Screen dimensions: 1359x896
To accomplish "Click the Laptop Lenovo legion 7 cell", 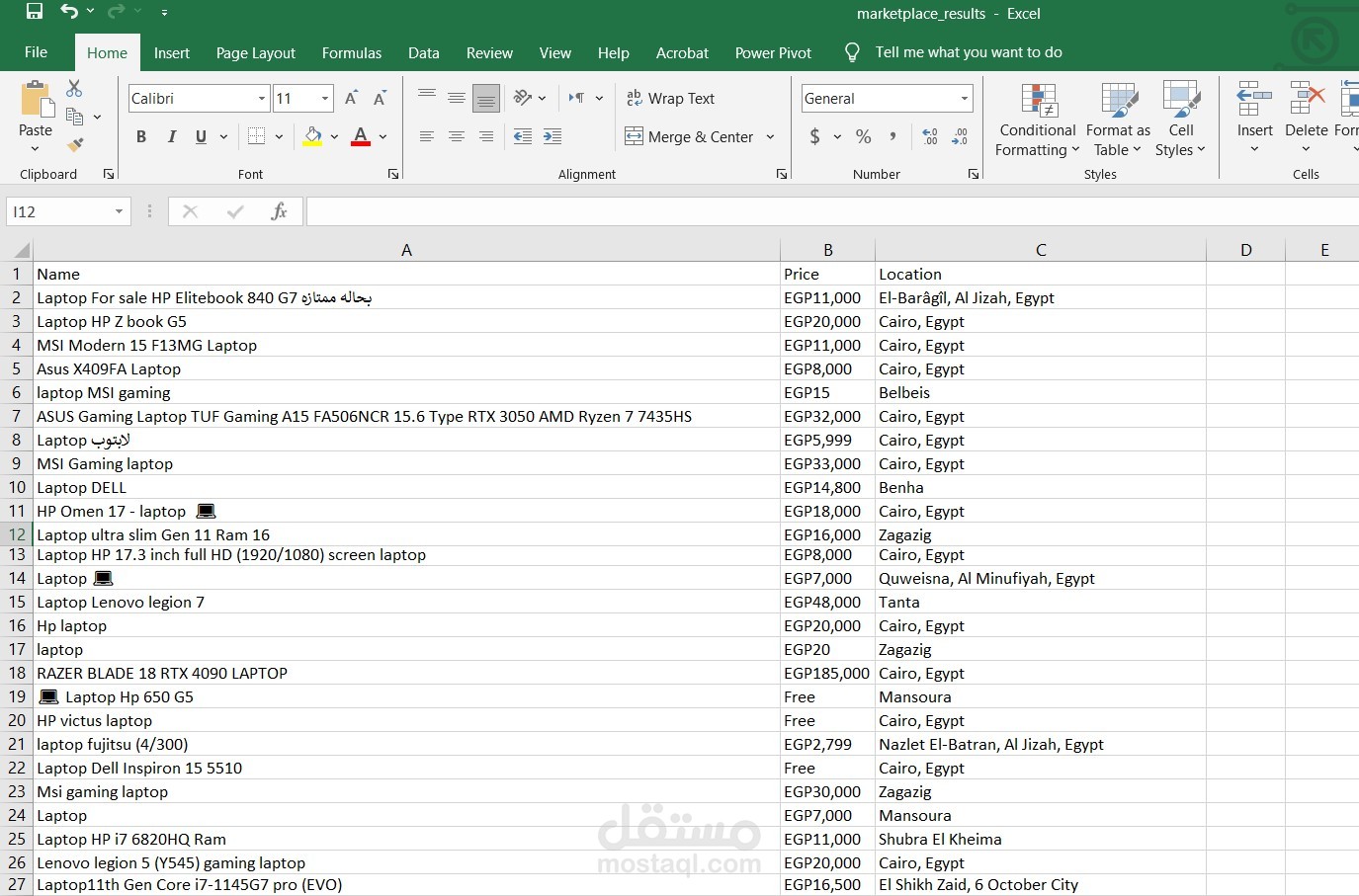I will pyautogui.click(x=407, y=602).
